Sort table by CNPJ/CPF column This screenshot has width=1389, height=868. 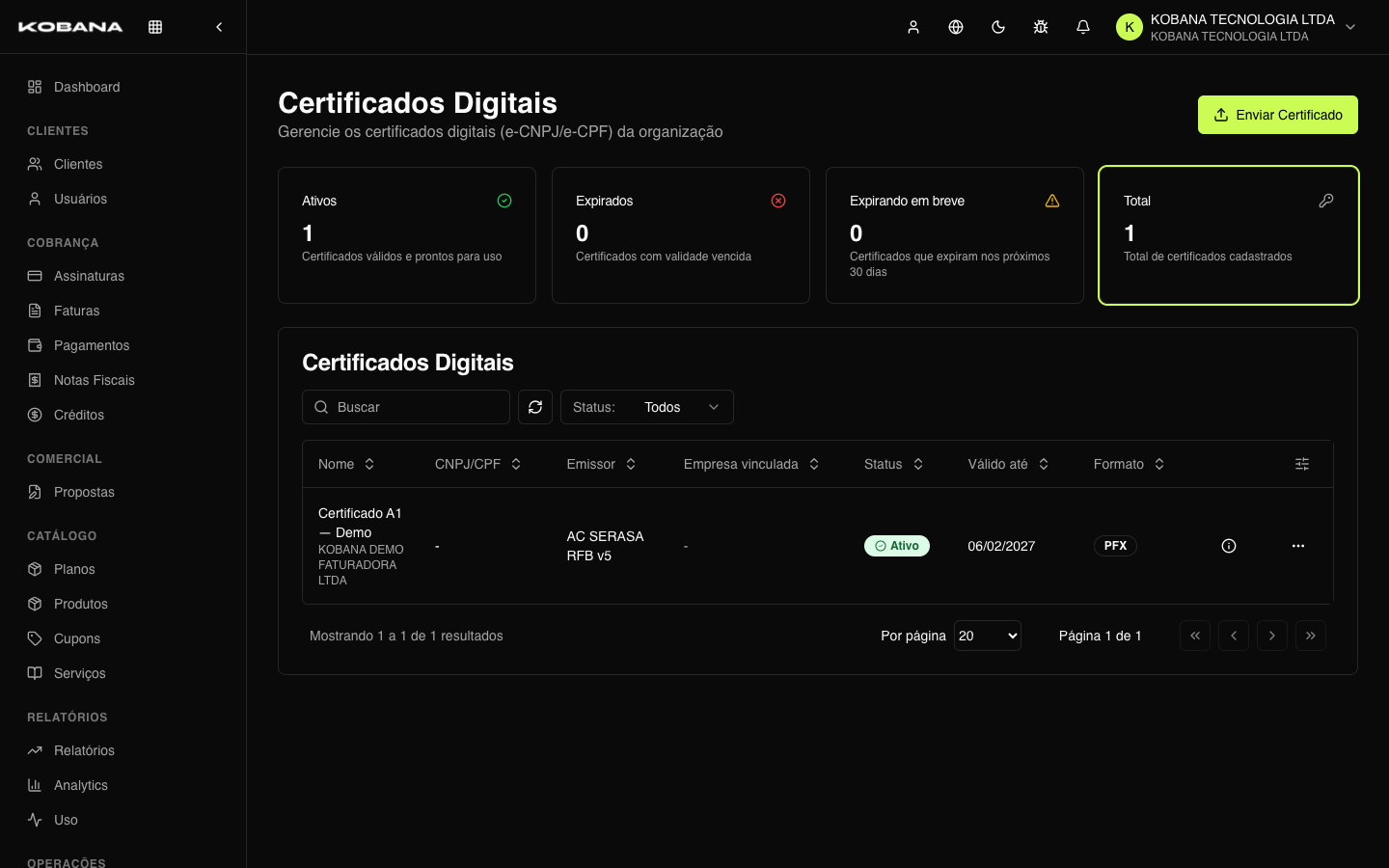478,464
